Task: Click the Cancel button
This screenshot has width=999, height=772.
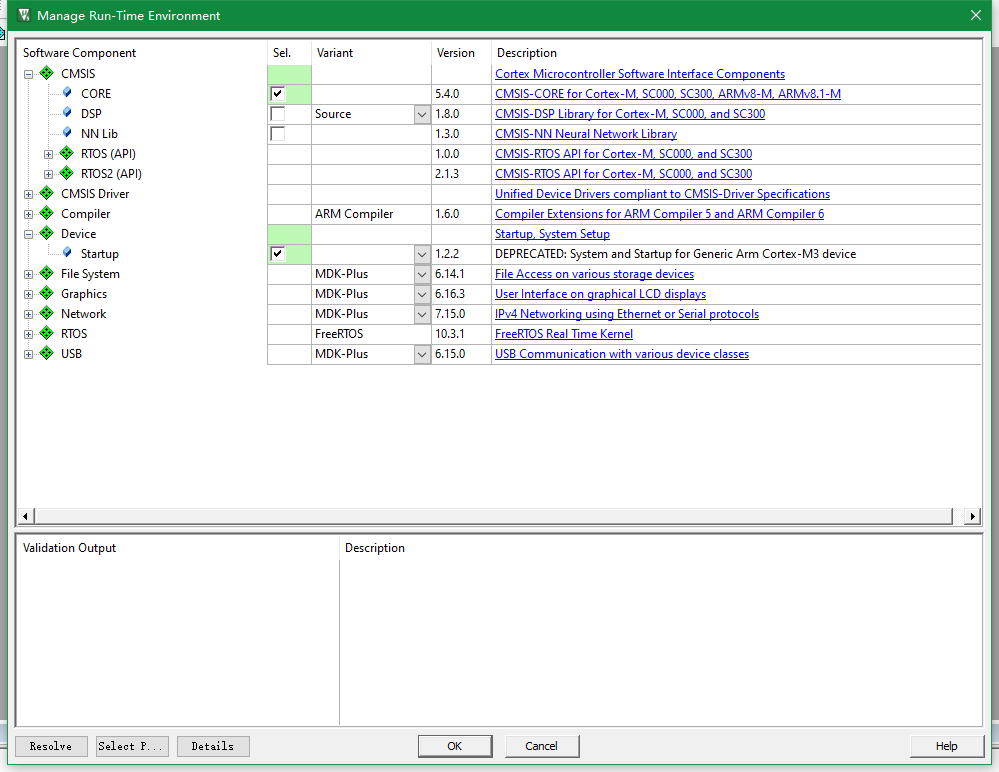Action: coord(542,746)
